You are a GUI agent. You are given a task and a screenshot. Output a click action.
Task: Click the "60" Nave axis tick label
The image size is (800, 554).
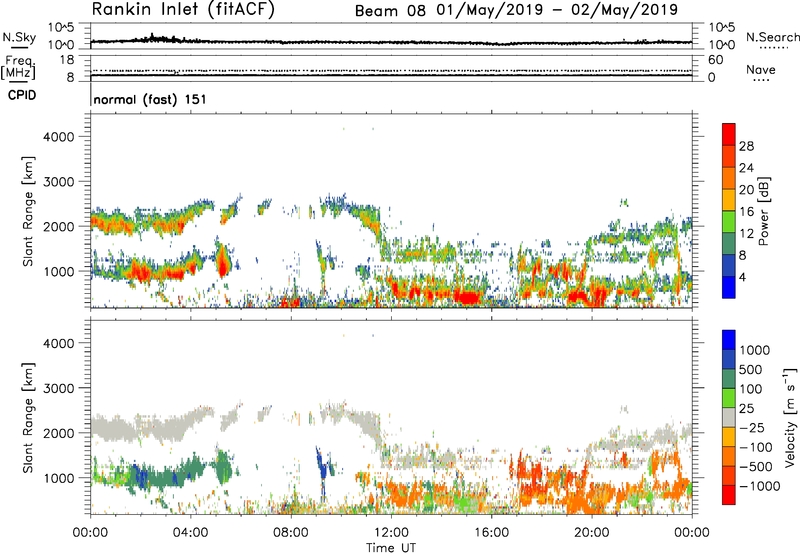pyautogui.click(x=715, y=60)
